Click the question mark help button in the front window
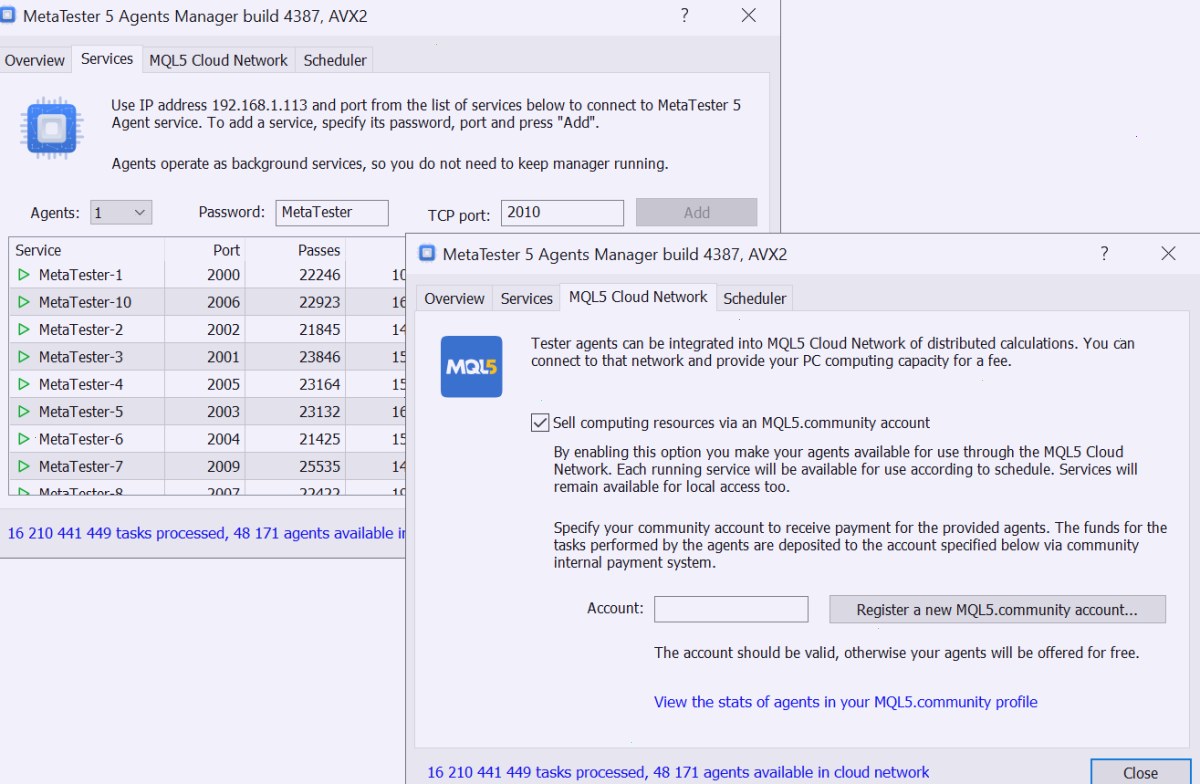Viewport: 1200px width, 784px height. click(x=1104, y=254)
